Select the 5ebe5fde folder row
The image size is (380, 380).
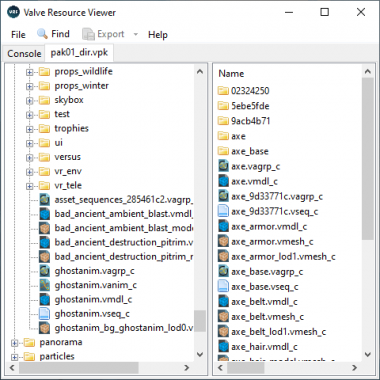[x=244, y=106]
